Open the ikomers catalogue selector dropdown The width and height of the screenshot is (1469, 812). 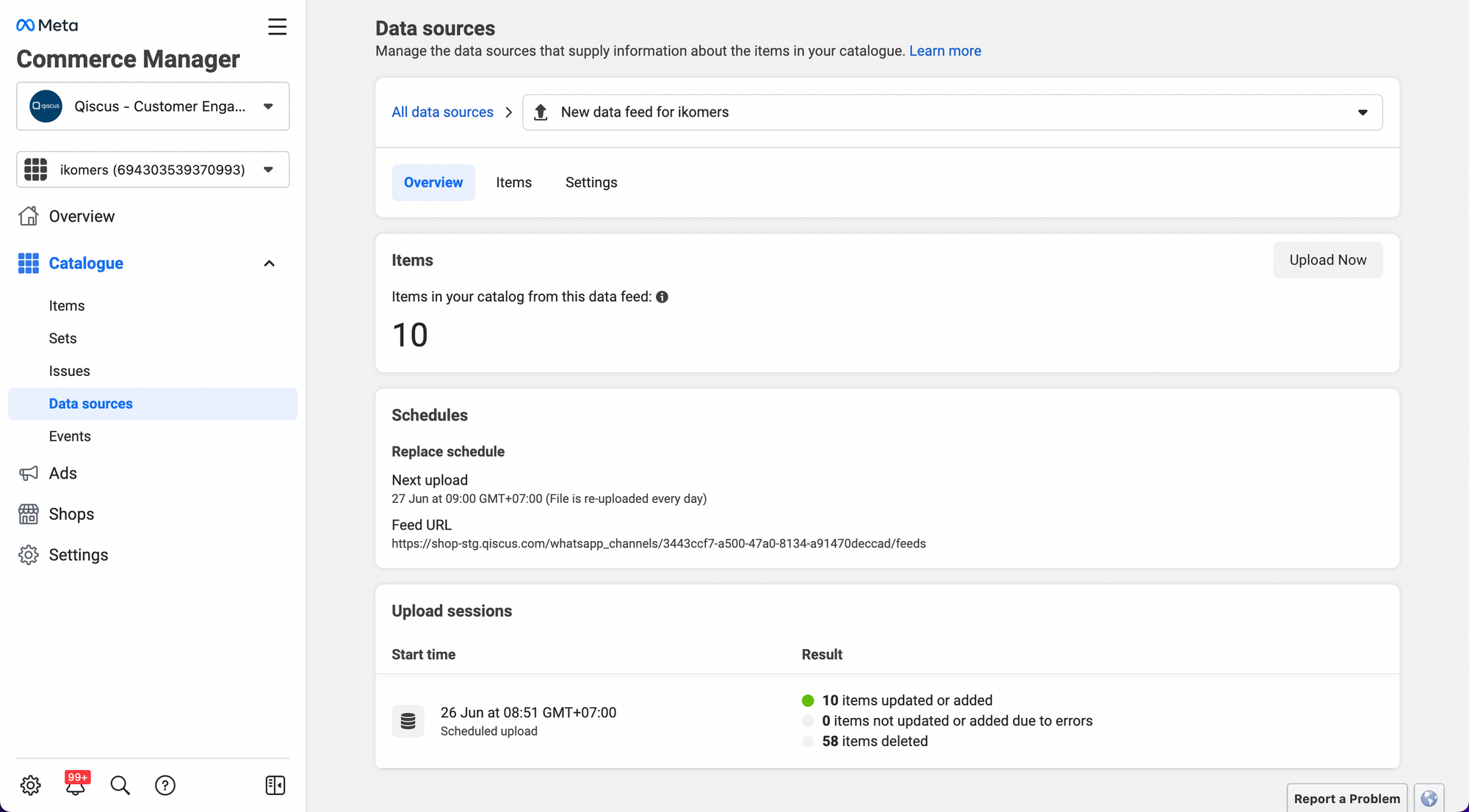[153, 170]
